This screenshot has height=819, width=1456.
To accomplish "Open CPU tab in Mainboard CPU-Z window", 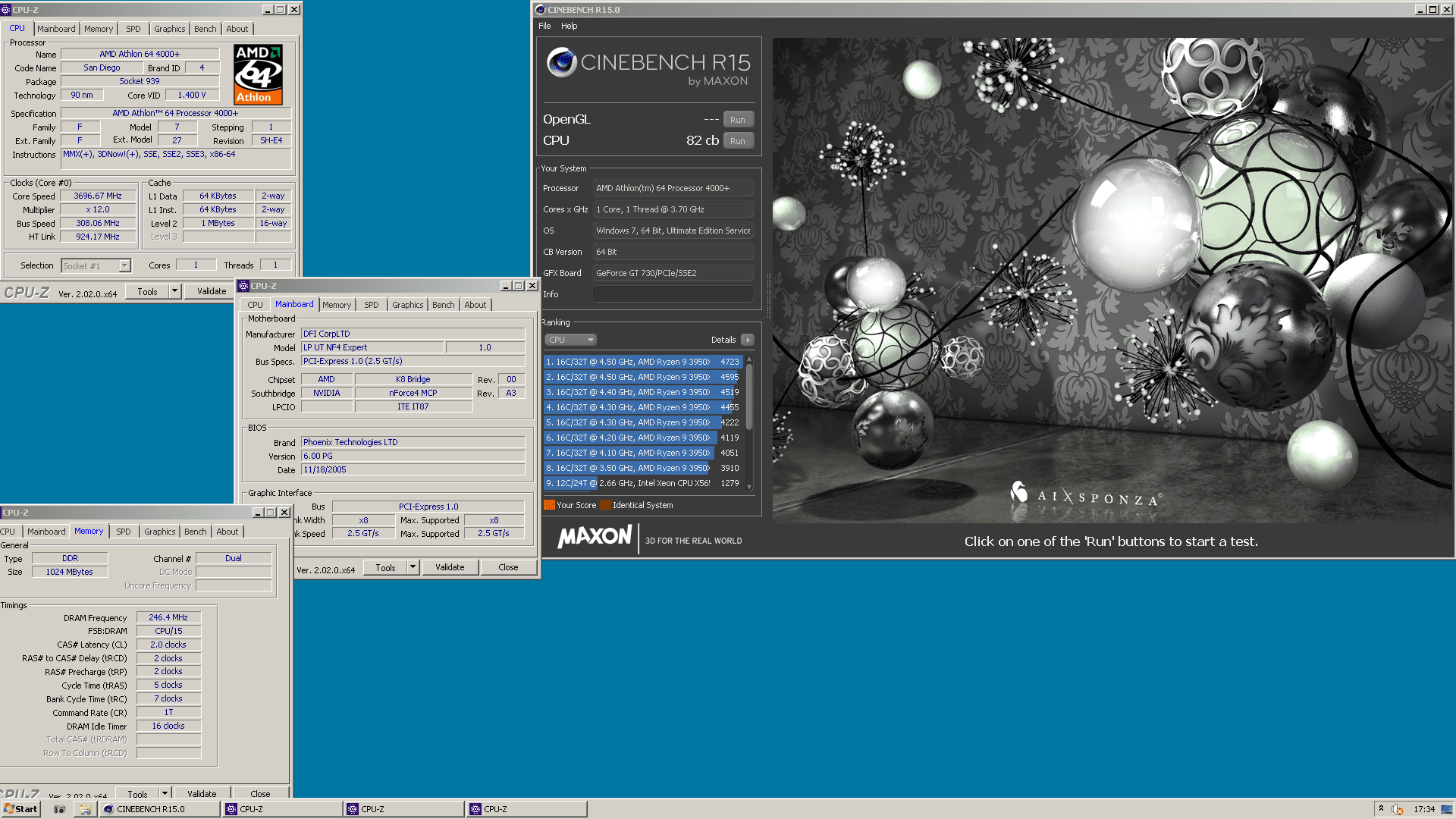I will (x=255, y=305).
